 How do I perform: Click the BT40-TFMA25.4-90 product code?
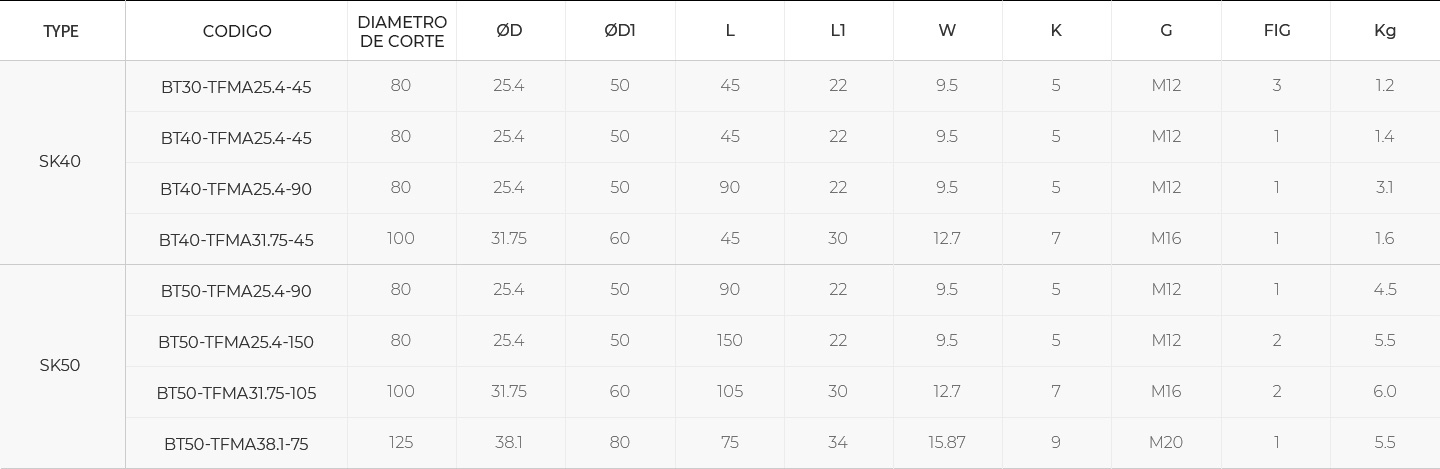[x=236, y=189]
